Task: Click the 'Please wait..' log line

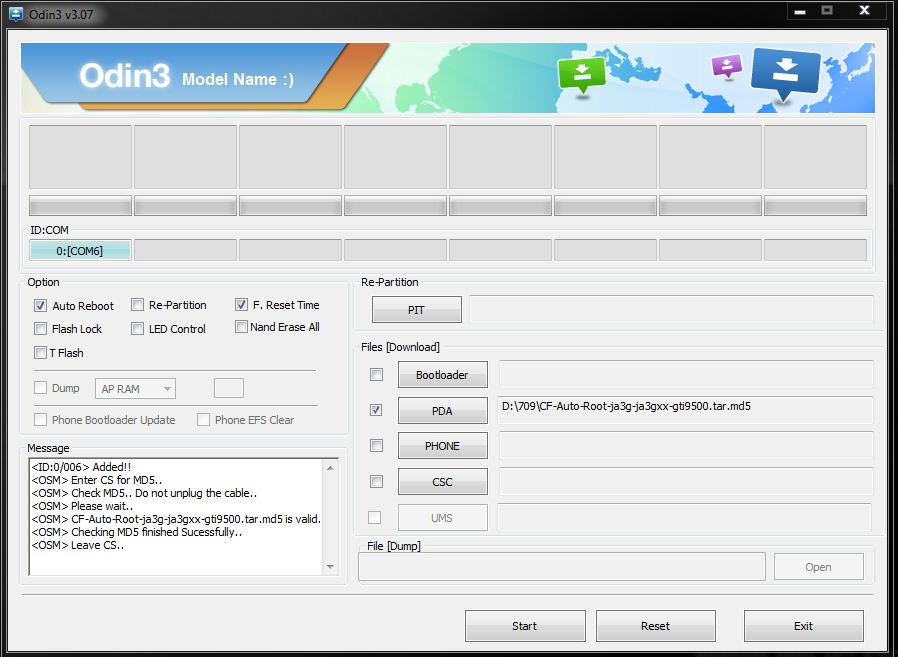Action: point(82,506)
